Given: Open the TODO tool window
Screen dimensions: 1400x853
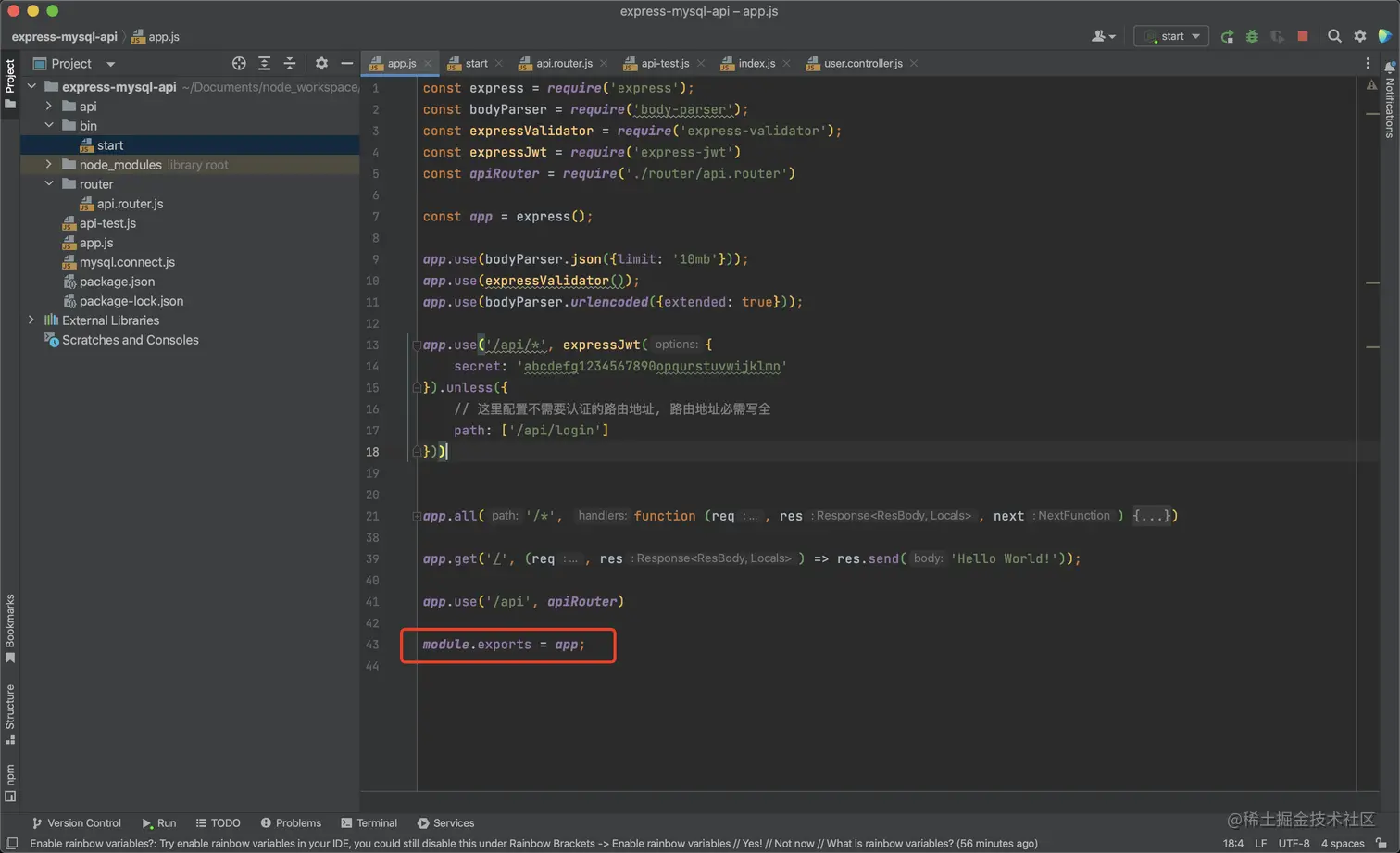Looking at the screenshot, I should pyautogui.click(x=218, y=822).
